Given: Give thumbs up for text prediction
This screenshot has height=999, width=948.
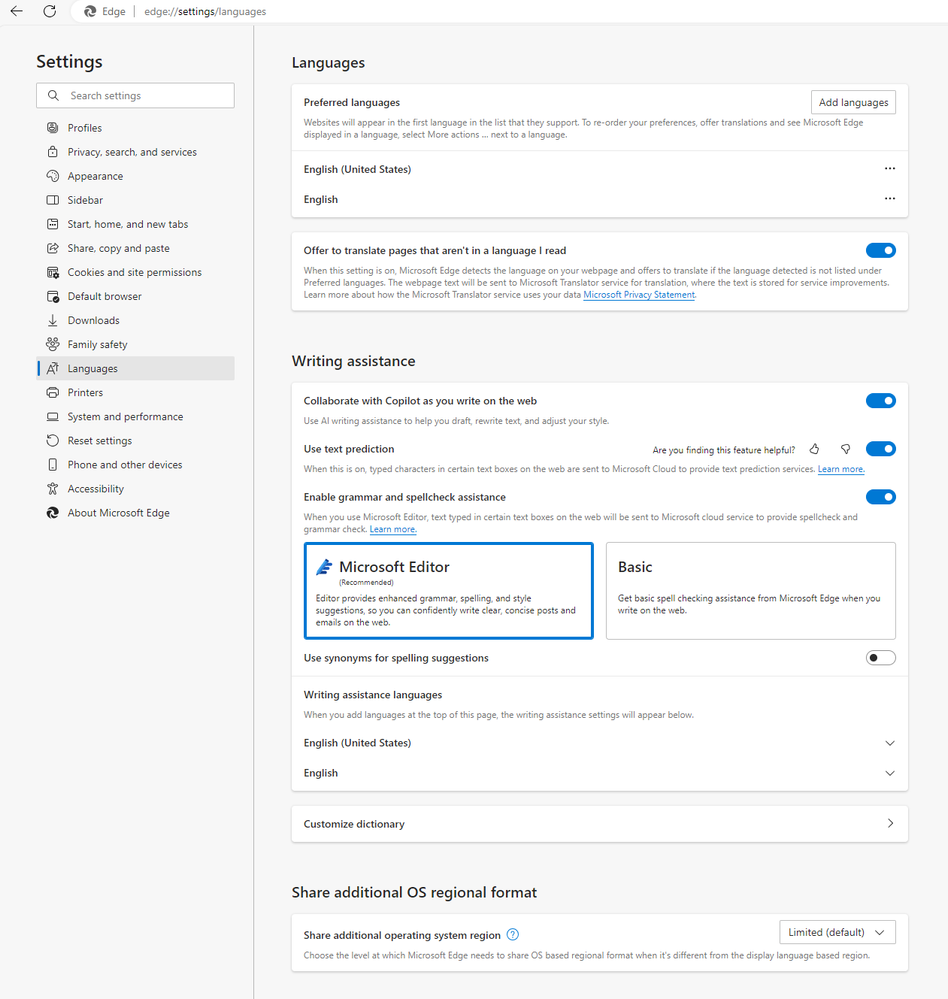Looking at the screenshot, I should pyautogui.click(x=814, y=449).
